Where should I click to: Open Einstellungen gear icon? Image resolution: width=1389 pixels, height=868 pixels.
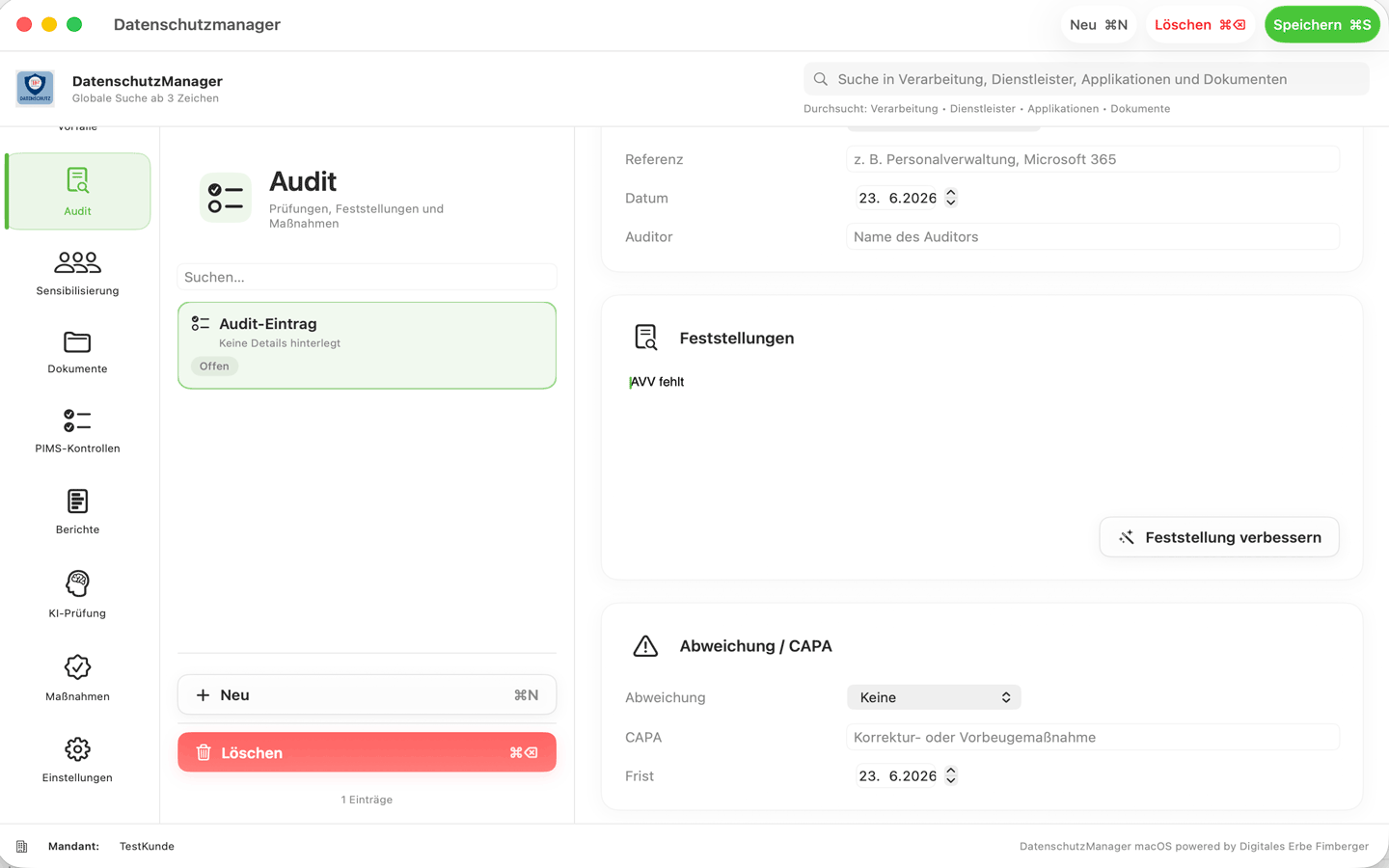[x=77, y=749]
